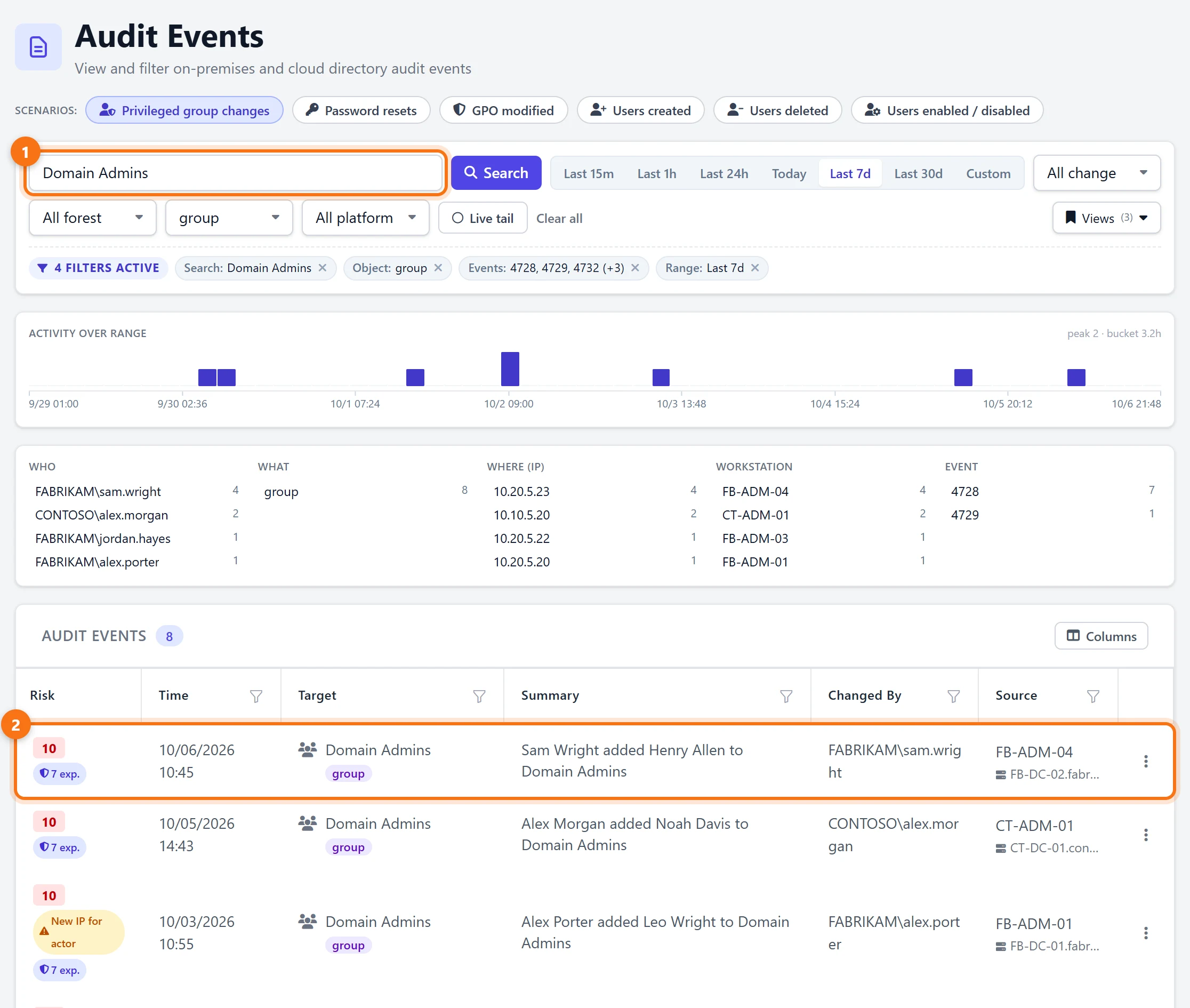Select the Users created scenario
Viewport: 1190px width, 1008px height.
640,110
